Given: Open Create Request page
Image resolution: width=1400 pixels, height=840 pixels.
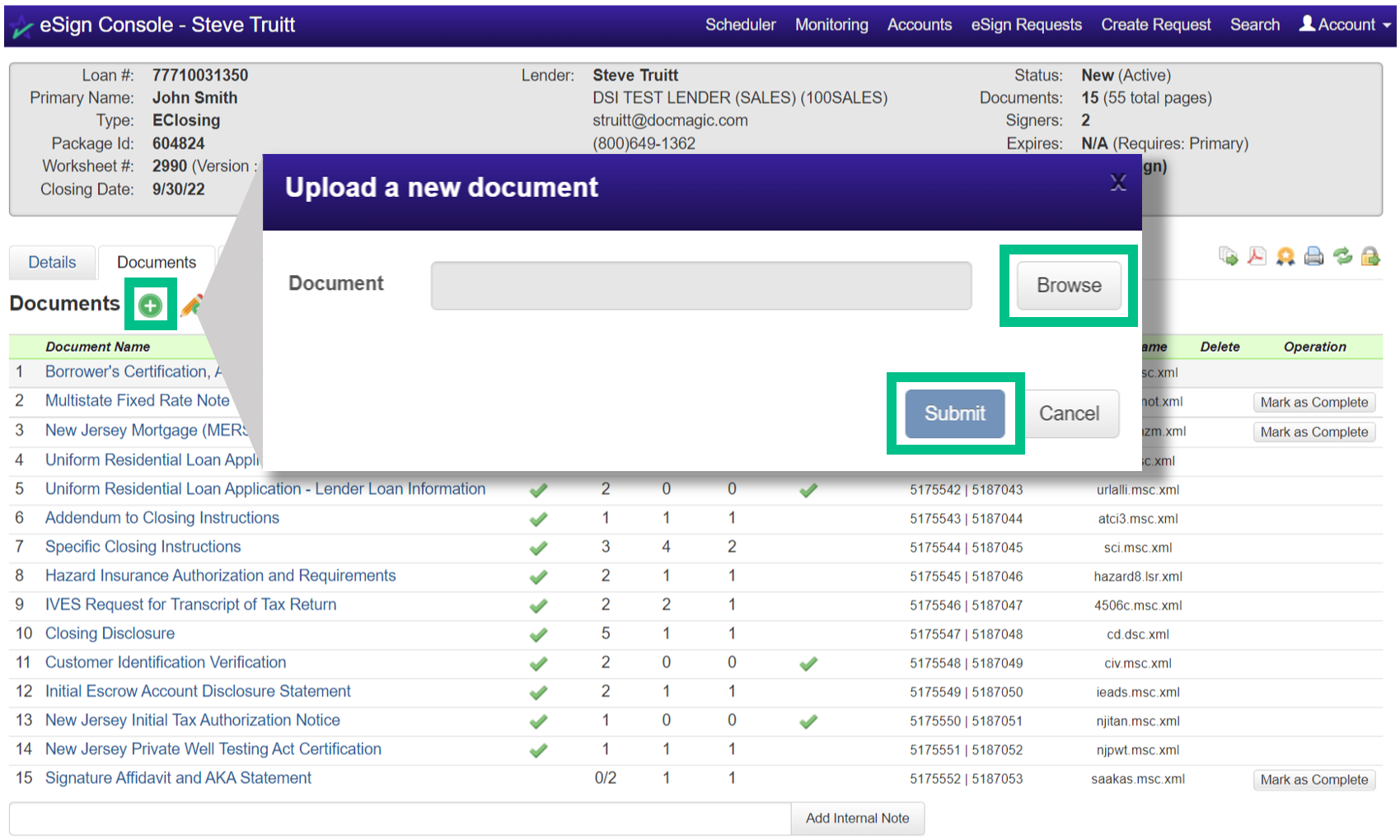Looking at the screenshot, I should point(1156,25).
